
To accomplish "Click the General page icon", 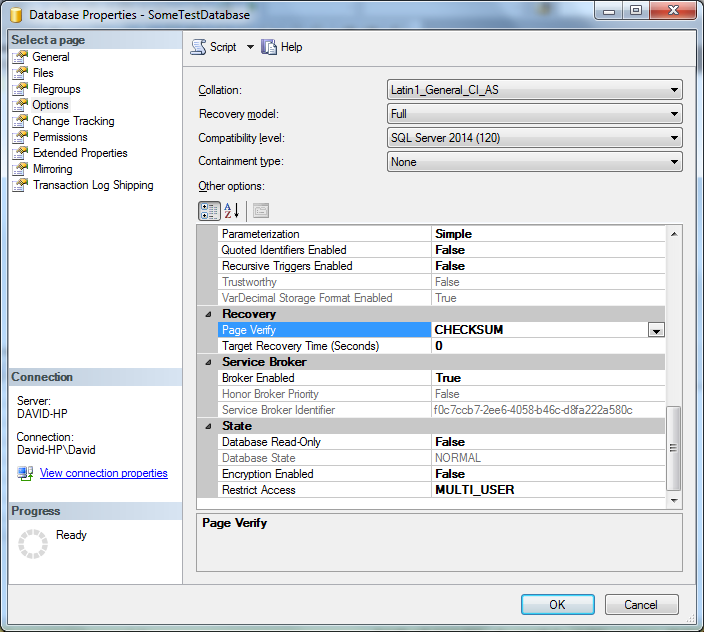I will (20, 57).
